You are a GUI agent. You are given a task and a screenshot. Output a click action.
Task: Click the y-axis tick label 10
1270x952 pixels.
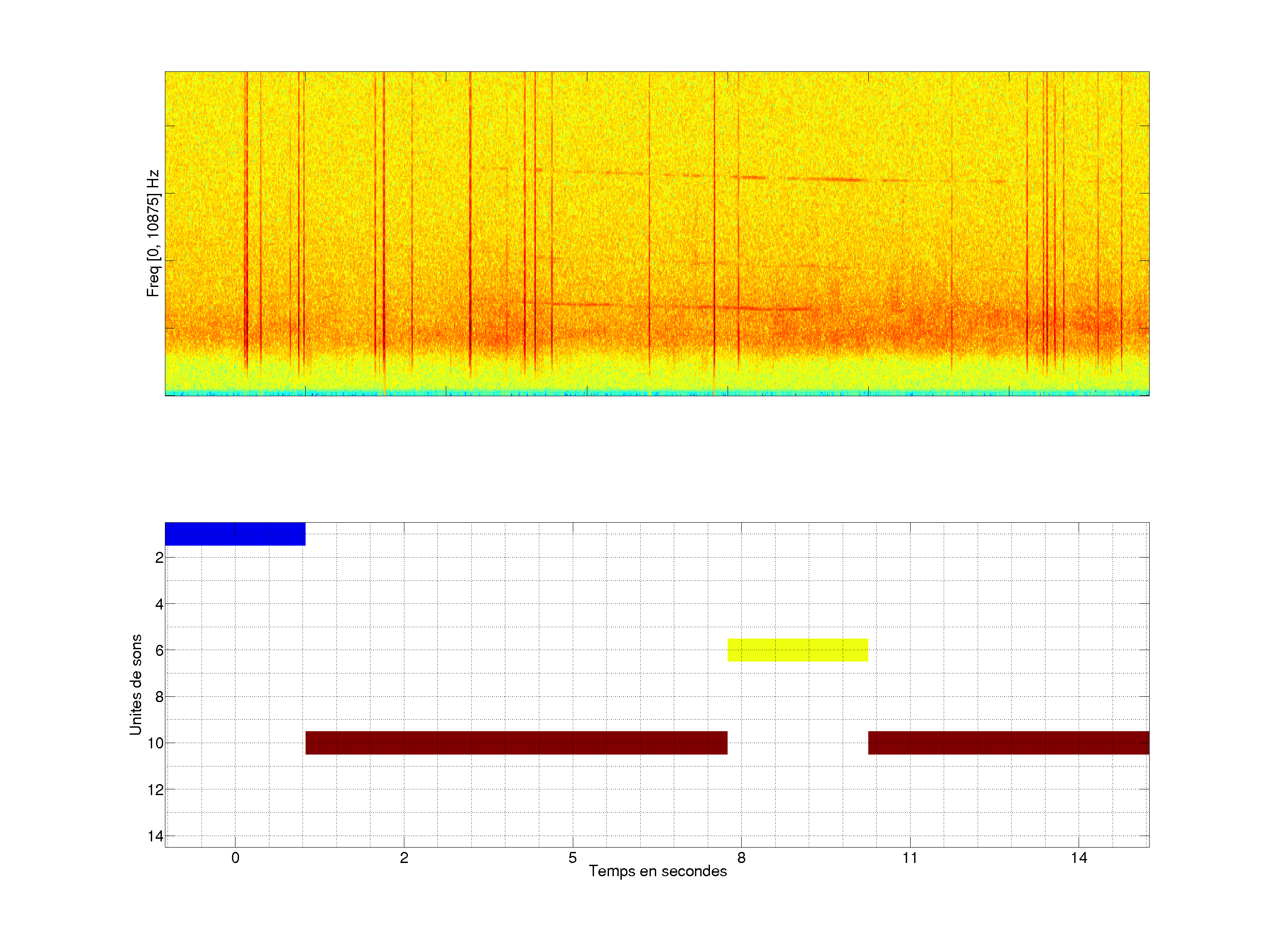(155, 743)
